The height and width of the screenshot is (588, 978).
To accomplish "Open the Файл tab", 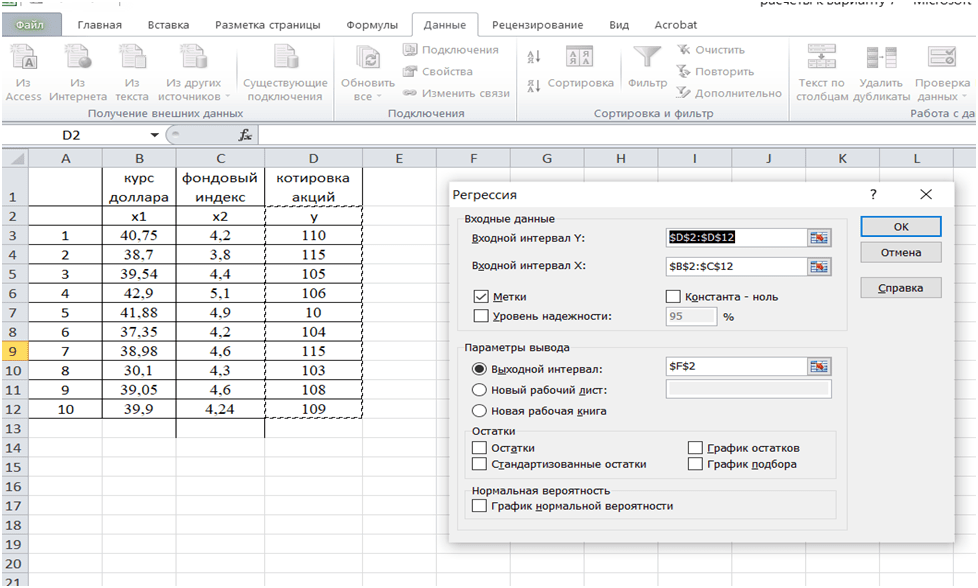I will pyautogui.click(x=31, y=25).
